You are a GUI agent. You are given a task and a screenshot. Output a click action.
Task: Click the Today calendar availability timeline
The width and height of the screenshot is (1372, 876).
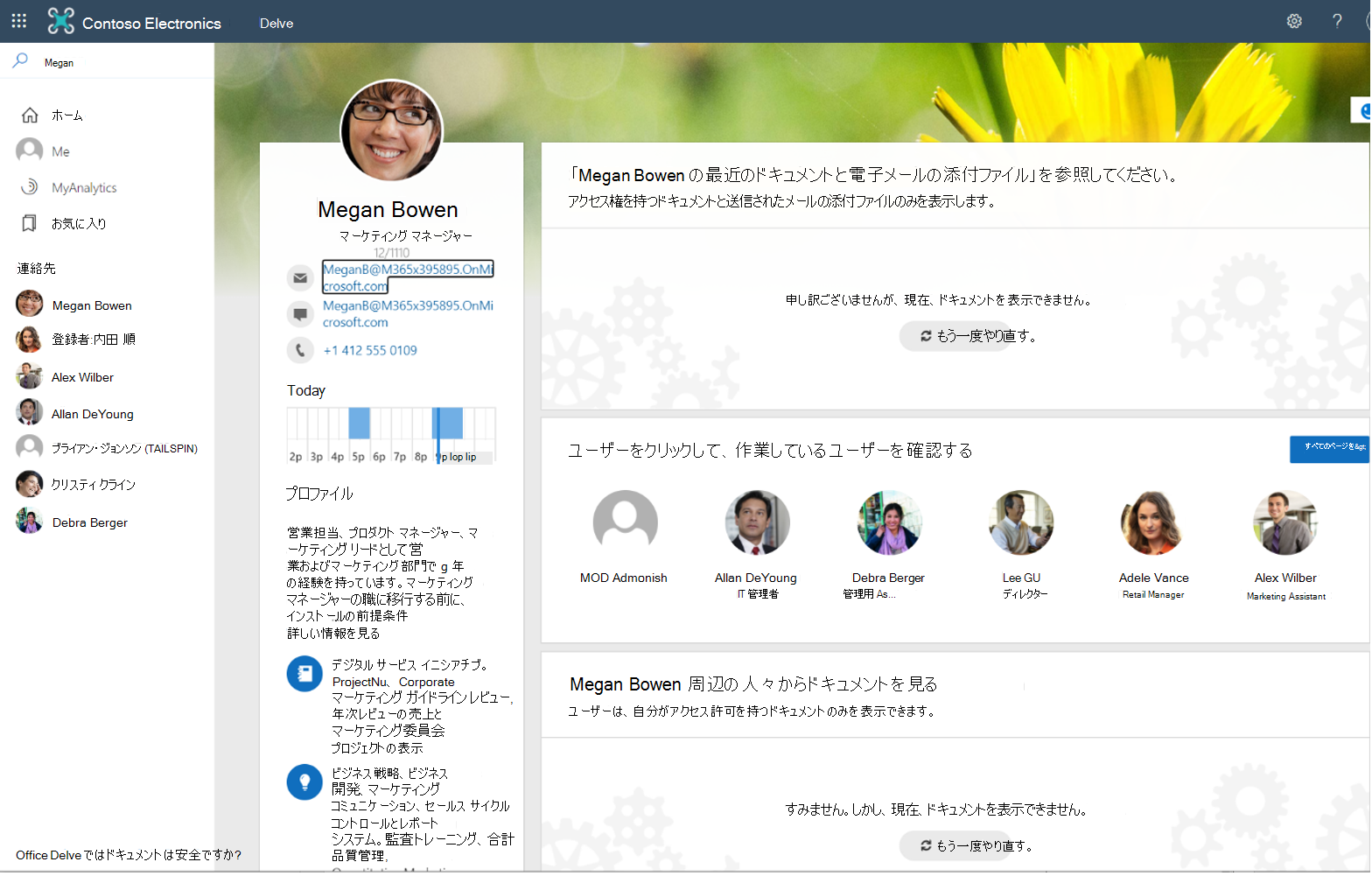point(391,435)
